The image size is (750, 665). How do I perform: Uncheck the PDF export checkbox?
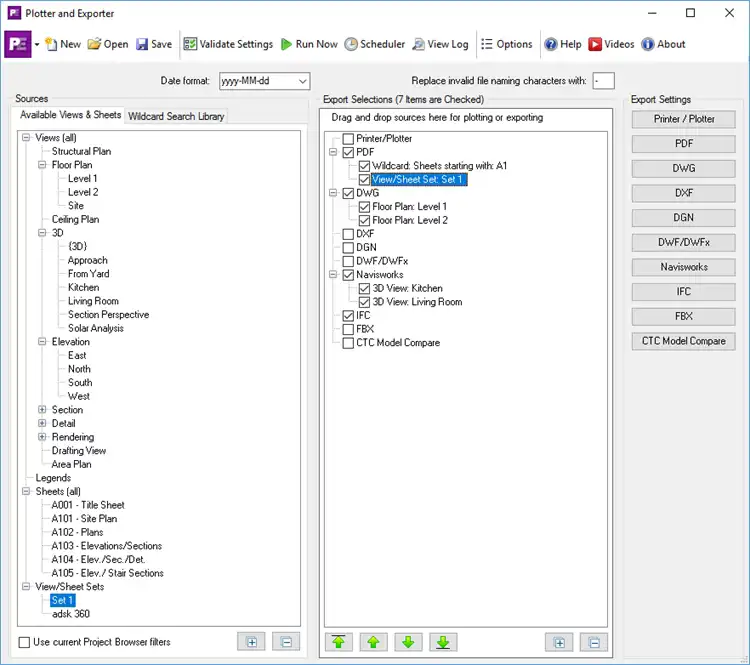pyautogui.click(x=348, y=153)
